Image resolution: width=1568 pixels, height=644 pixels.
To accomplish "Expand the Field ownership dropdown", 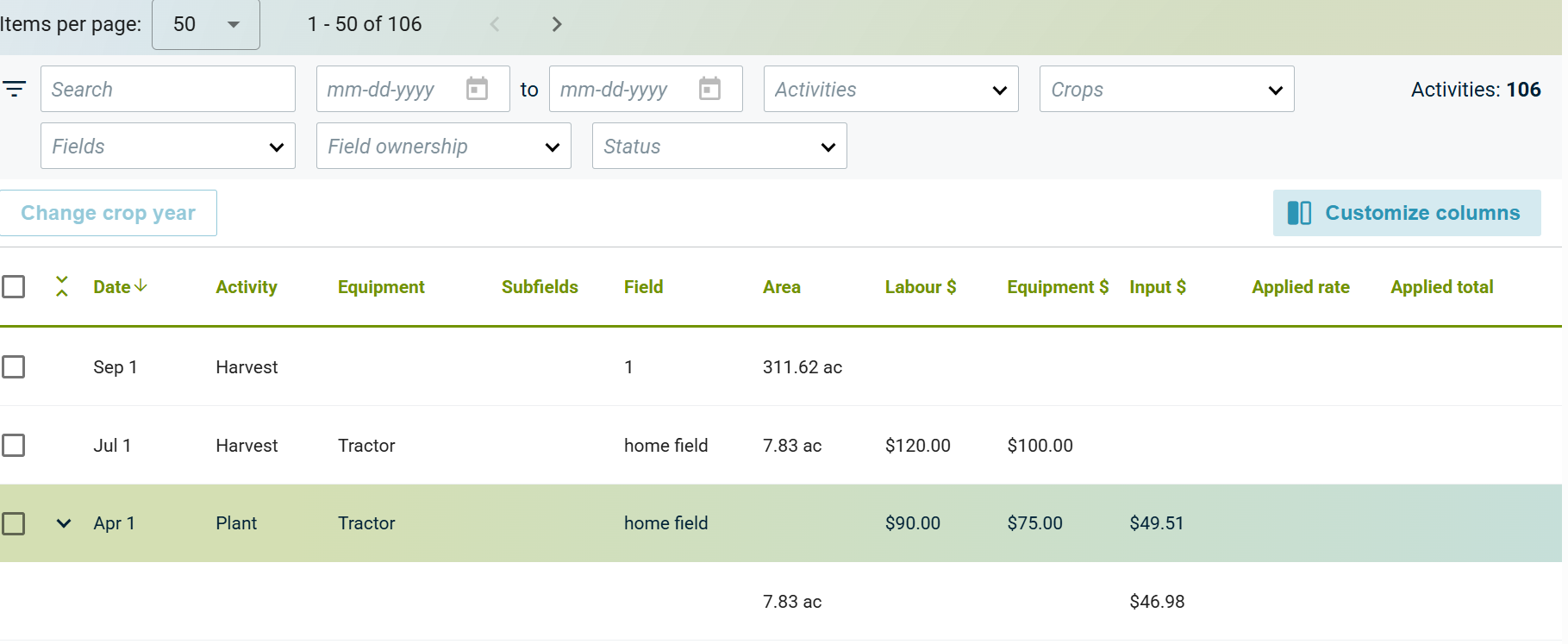I will pos(443,147).
